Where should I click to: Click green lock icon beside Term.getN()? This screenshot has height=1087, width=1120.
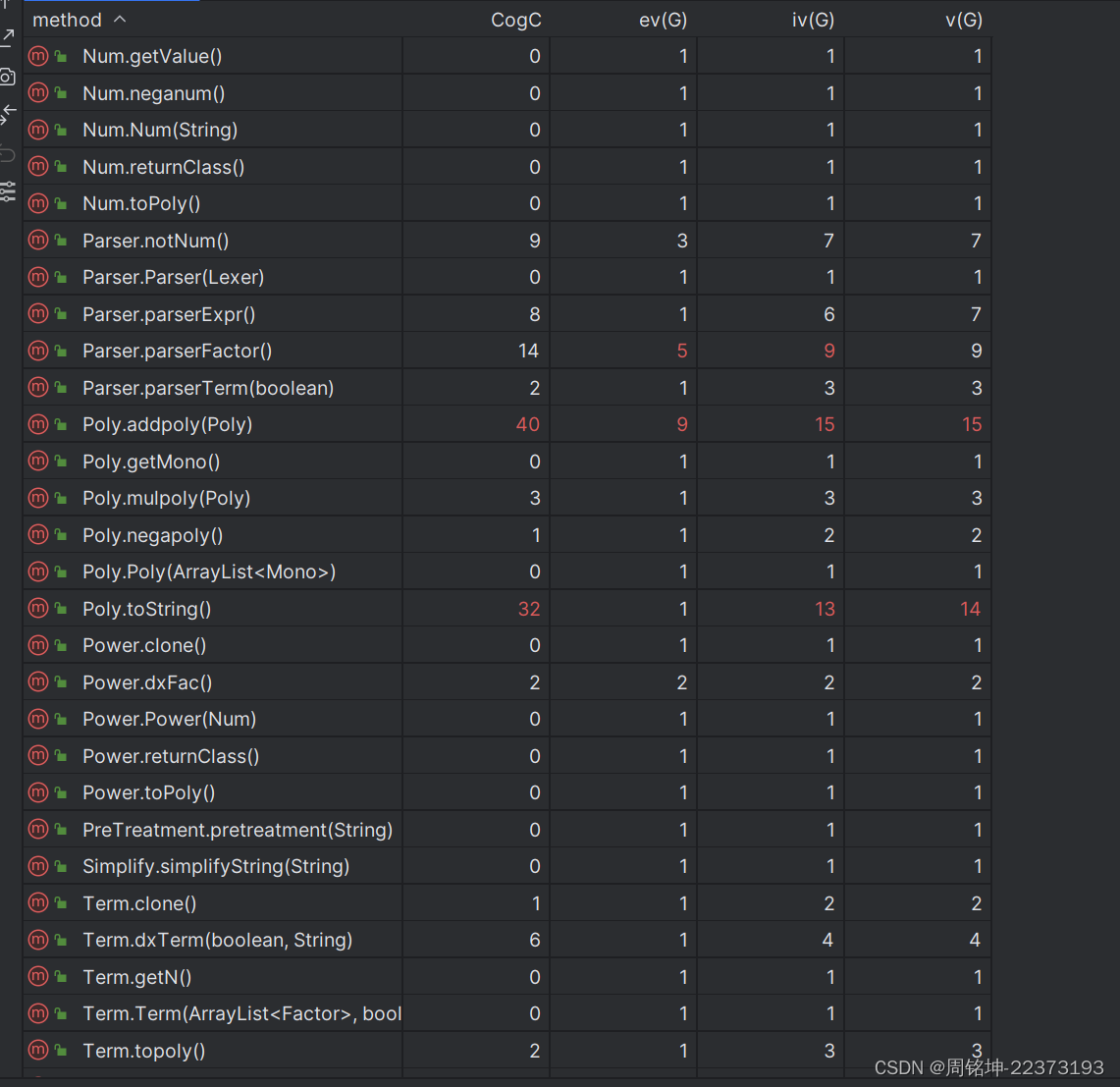pyautogui.click(x=62, y=976)
